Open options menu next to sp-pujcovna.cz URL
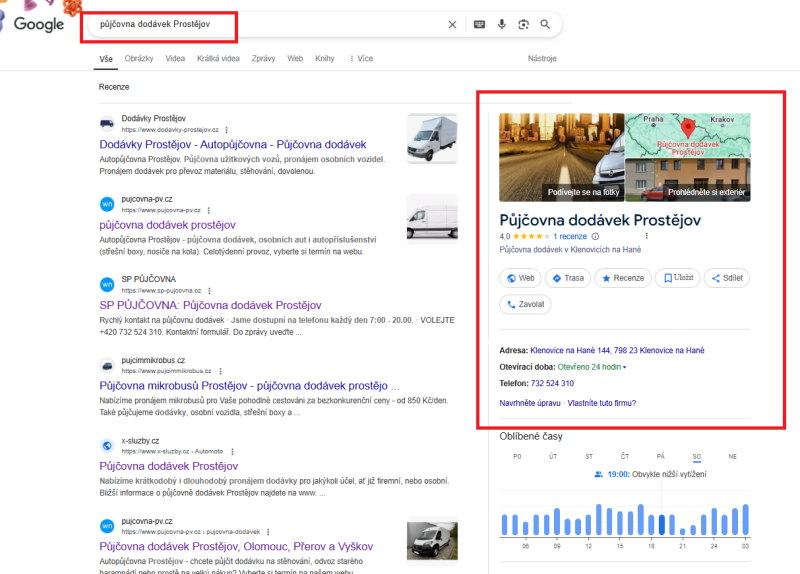Screen dimensions: 800x574 coord(209,291)
